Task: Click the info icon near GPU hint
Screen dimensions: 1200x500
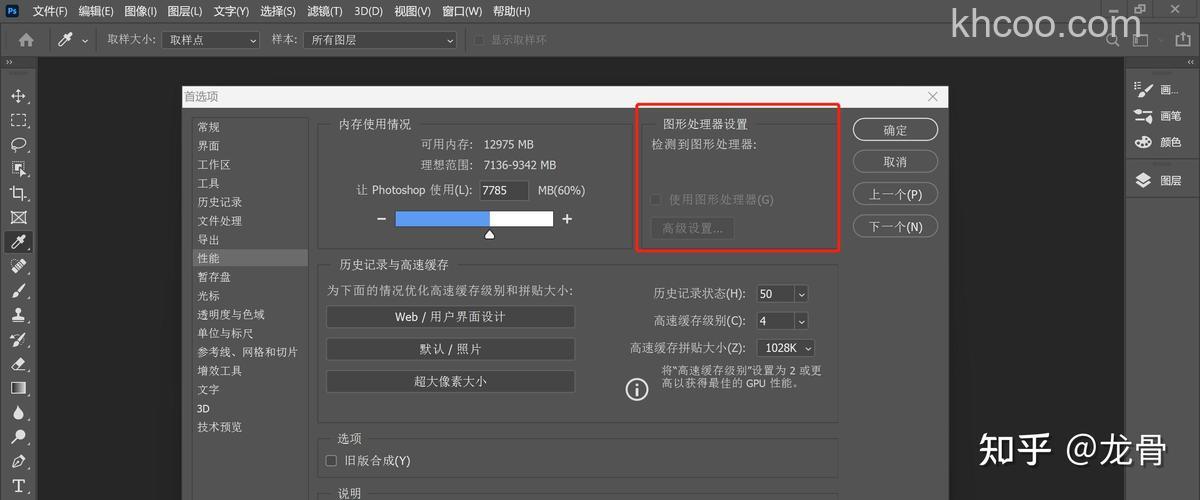Action: pyautogui.click(x=637, y=389)
